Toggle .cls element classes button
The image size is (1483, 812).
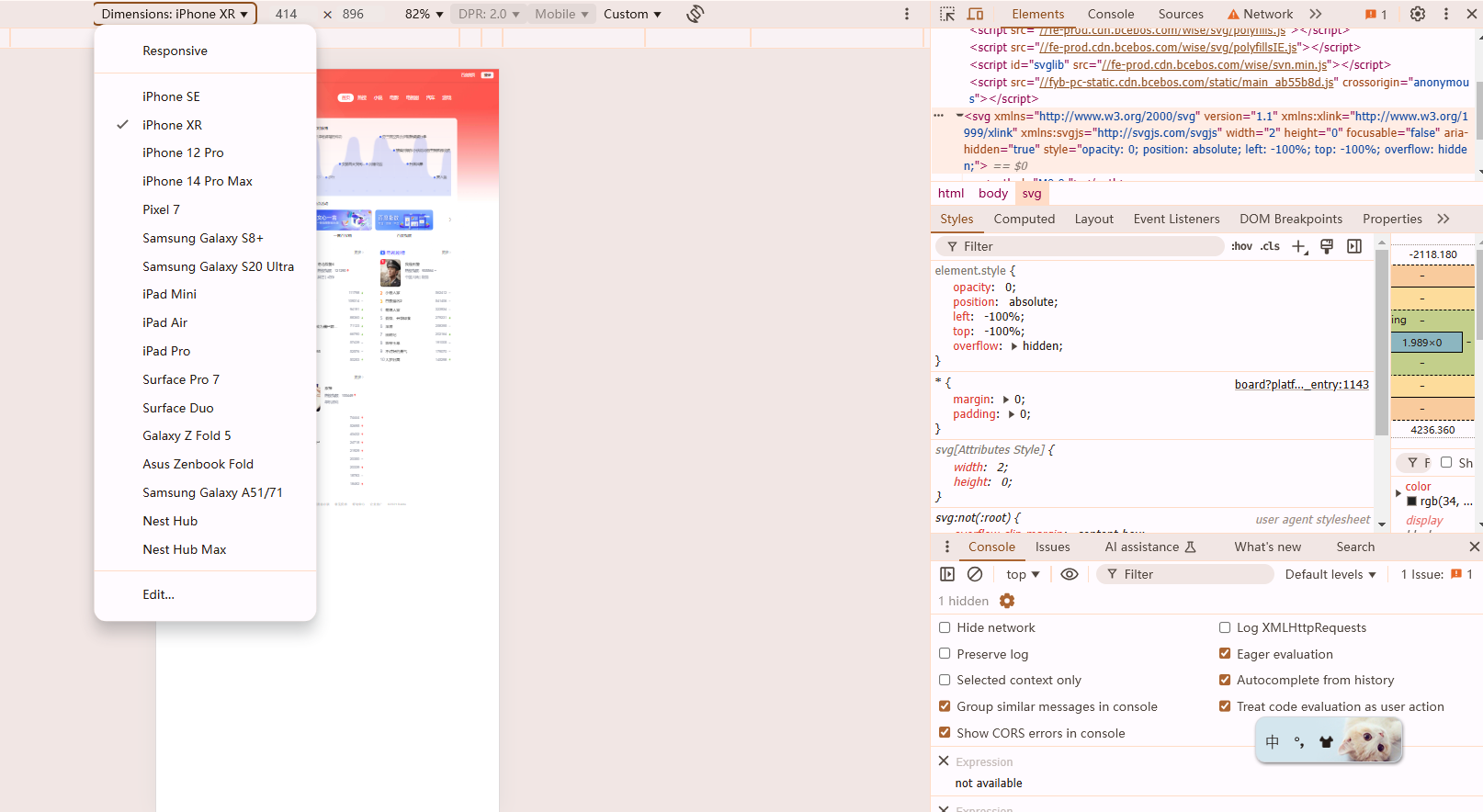pos(1270,246)
